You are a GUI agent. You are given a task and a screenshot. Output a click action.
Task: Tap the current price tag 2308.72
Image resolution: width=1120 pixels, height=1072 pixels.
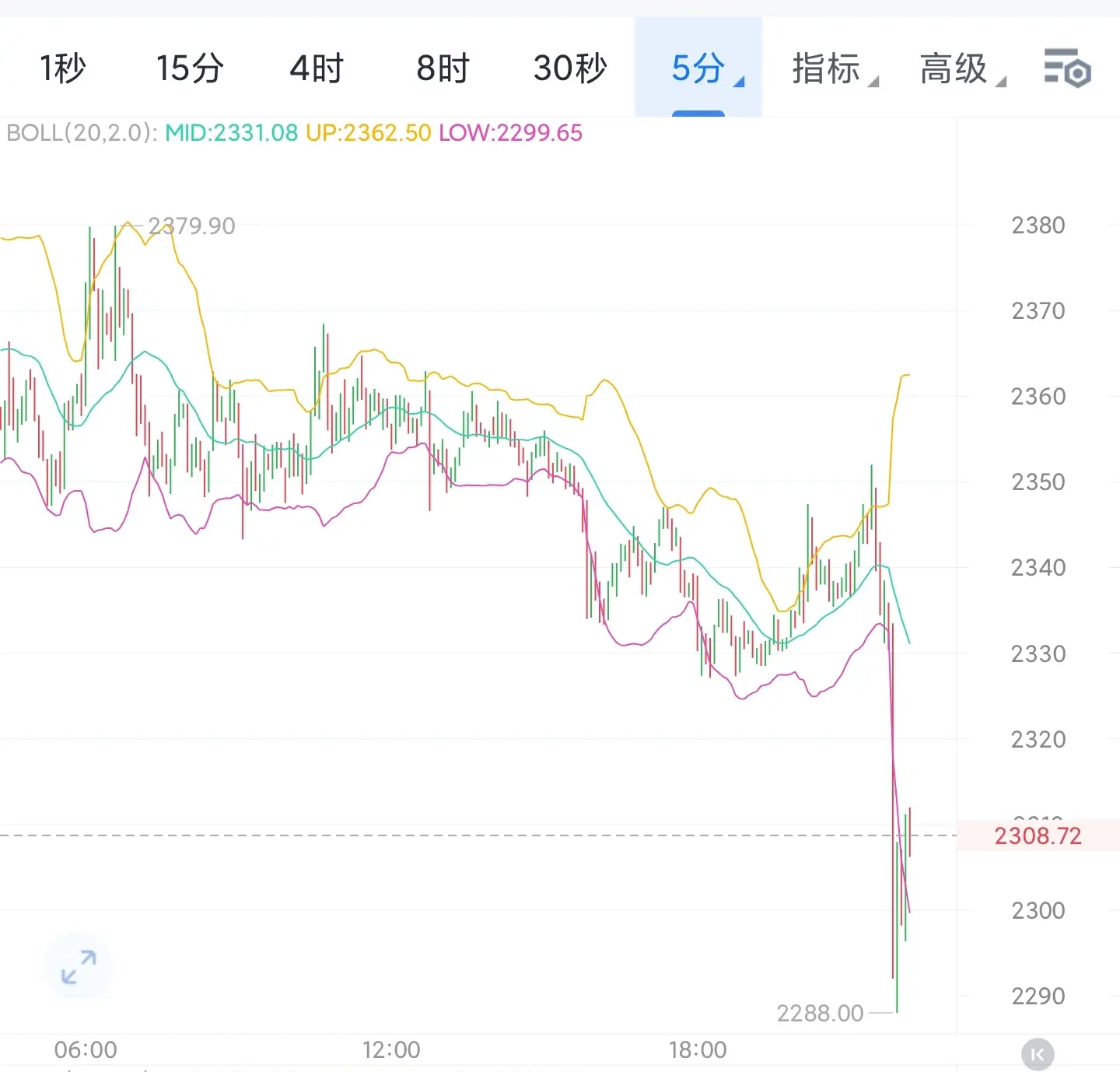tap(1038, 836)
